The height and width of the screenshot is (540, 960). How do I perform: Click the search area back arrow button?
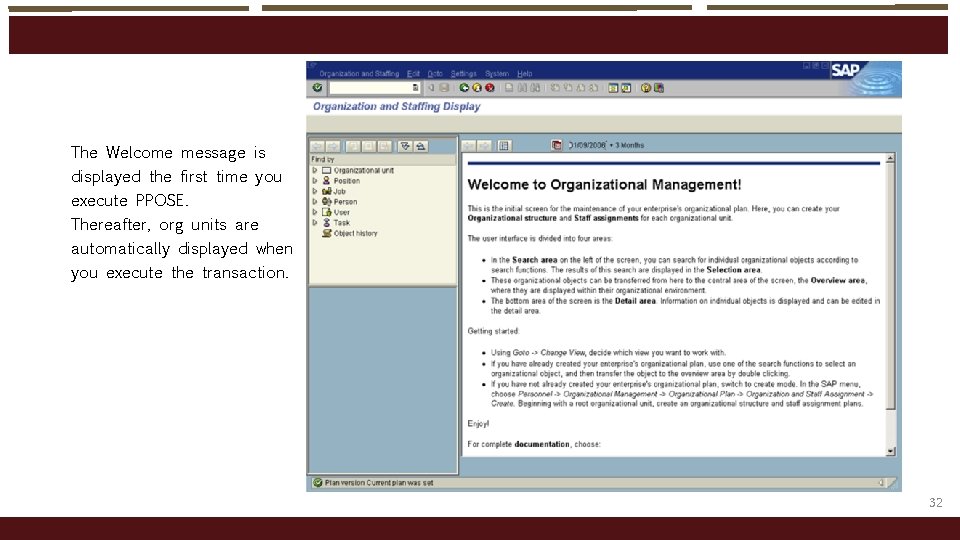(317, 146)
